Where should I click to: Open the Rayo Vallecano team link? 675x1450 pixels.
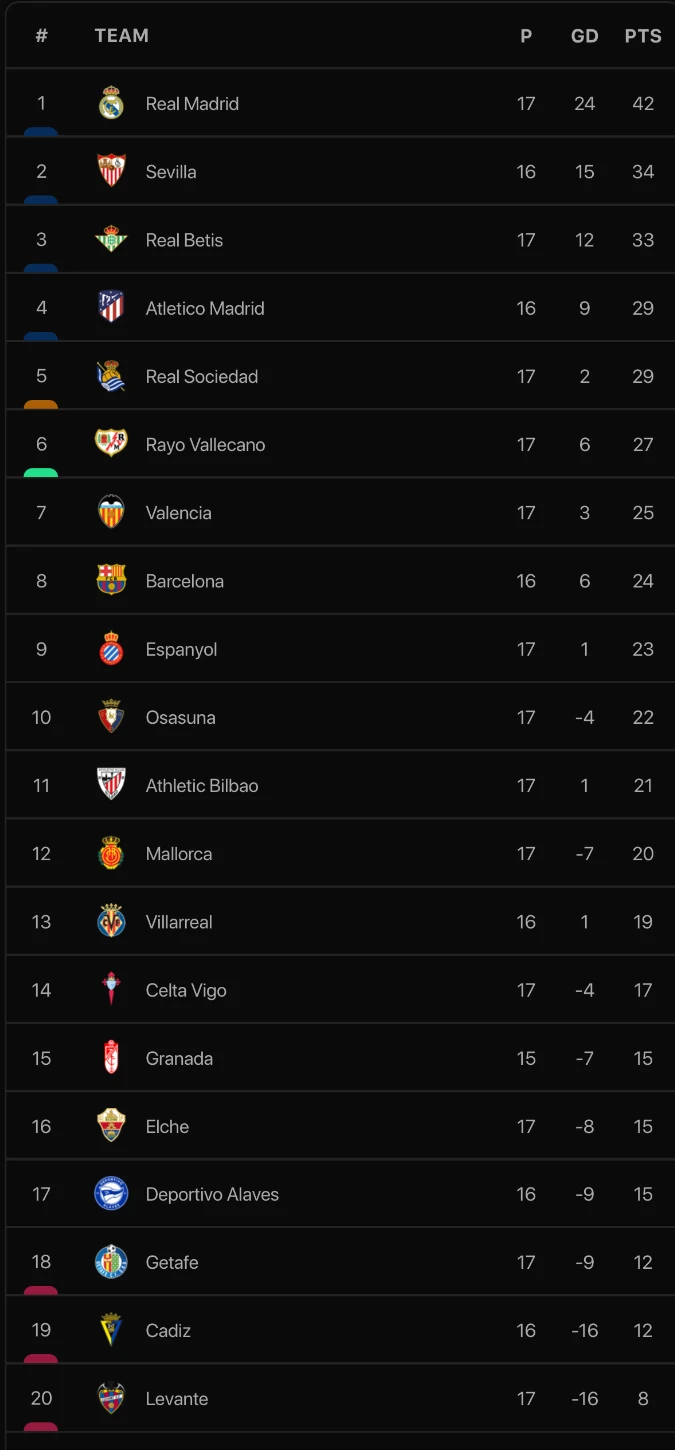point(205,445)
